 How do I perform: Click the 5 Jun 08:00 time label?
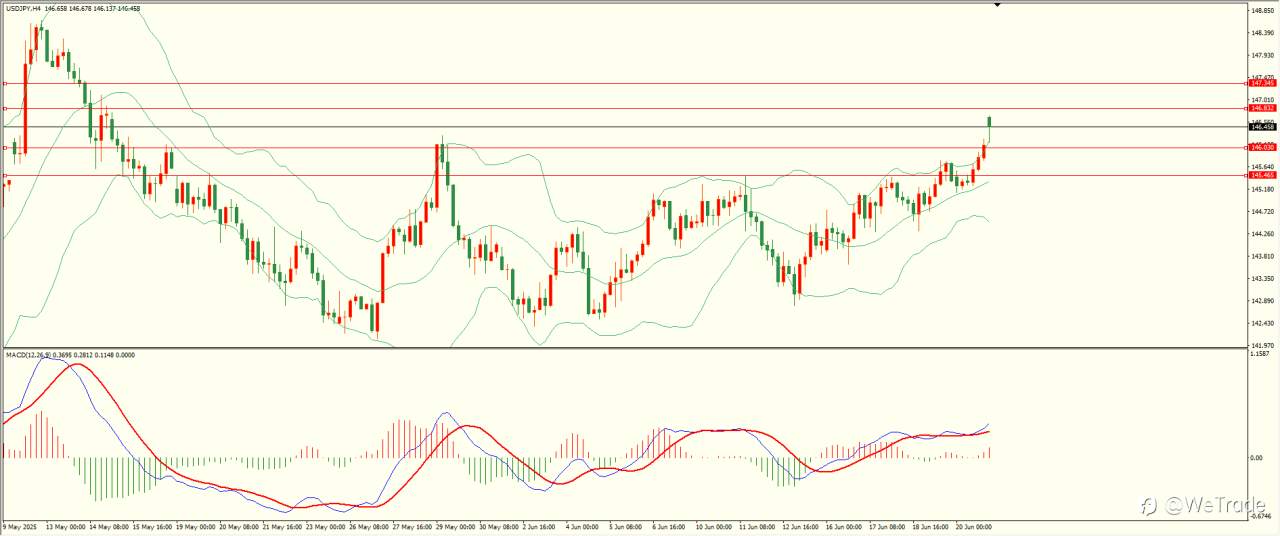pyautogui.click(x=625, y=525)
